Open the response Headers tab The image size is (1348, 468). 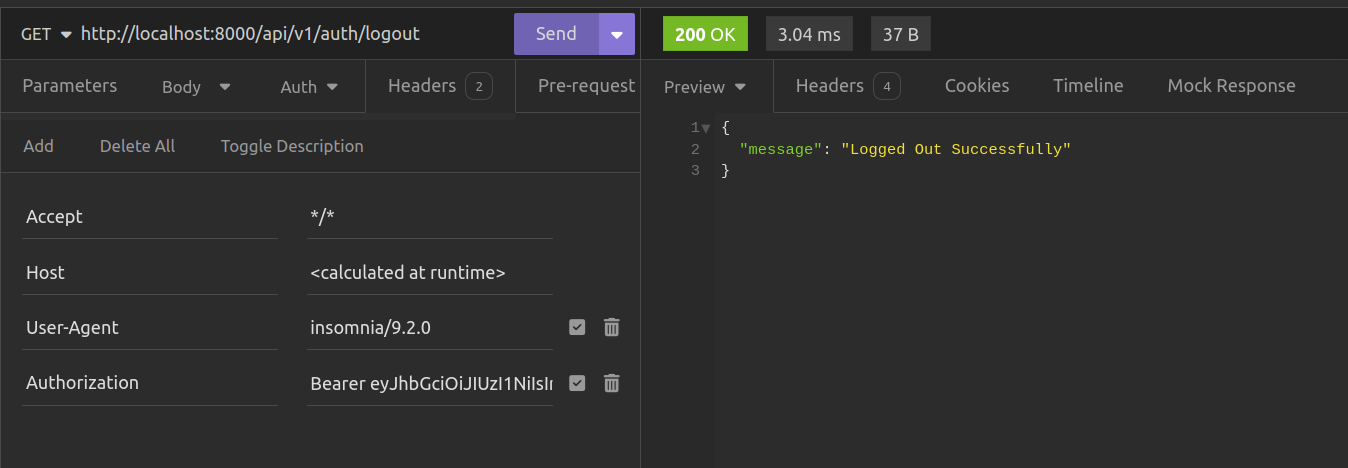(x=847, y=86)
